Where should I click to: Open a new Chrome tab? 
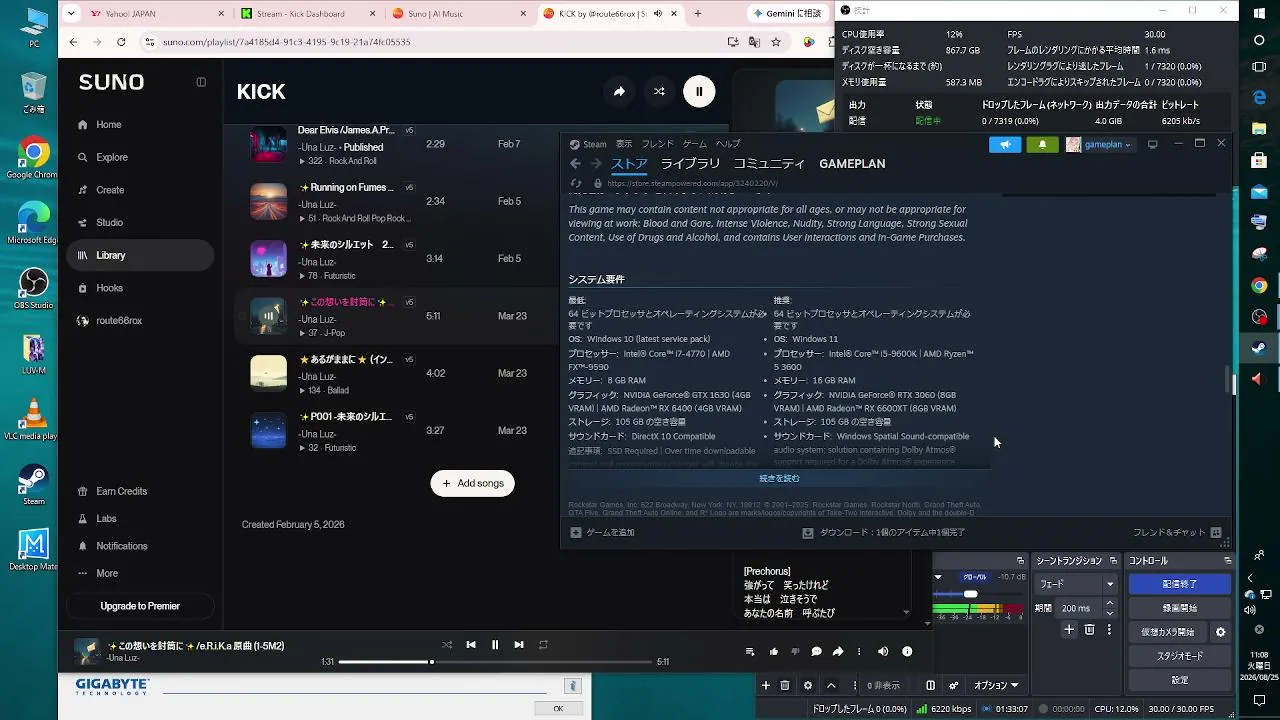(698, 14)
